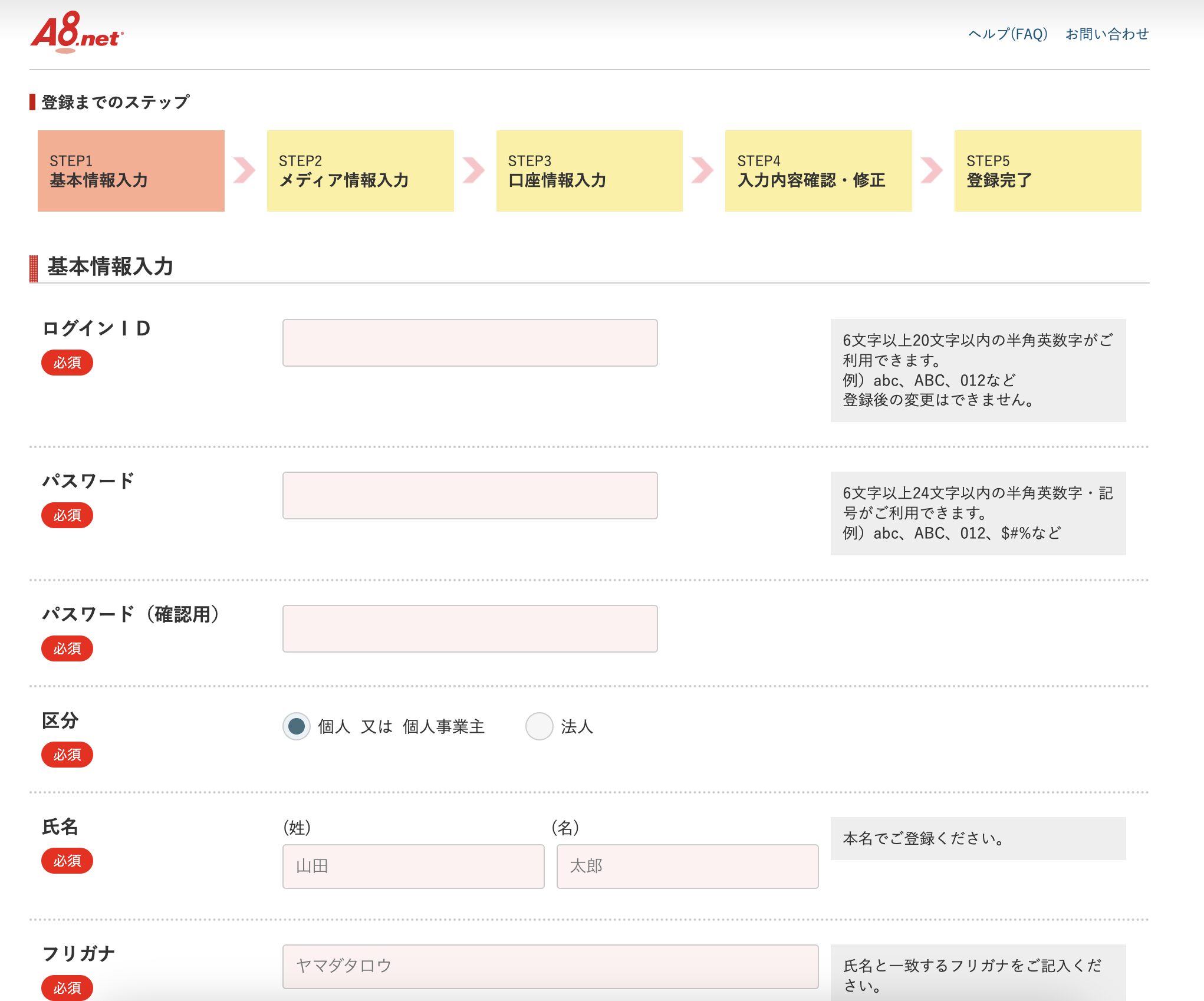This screenshot has height=1001, width=1204.
Task: Click the 姓 field with 山田 placeholder
Action: (413, 866)
